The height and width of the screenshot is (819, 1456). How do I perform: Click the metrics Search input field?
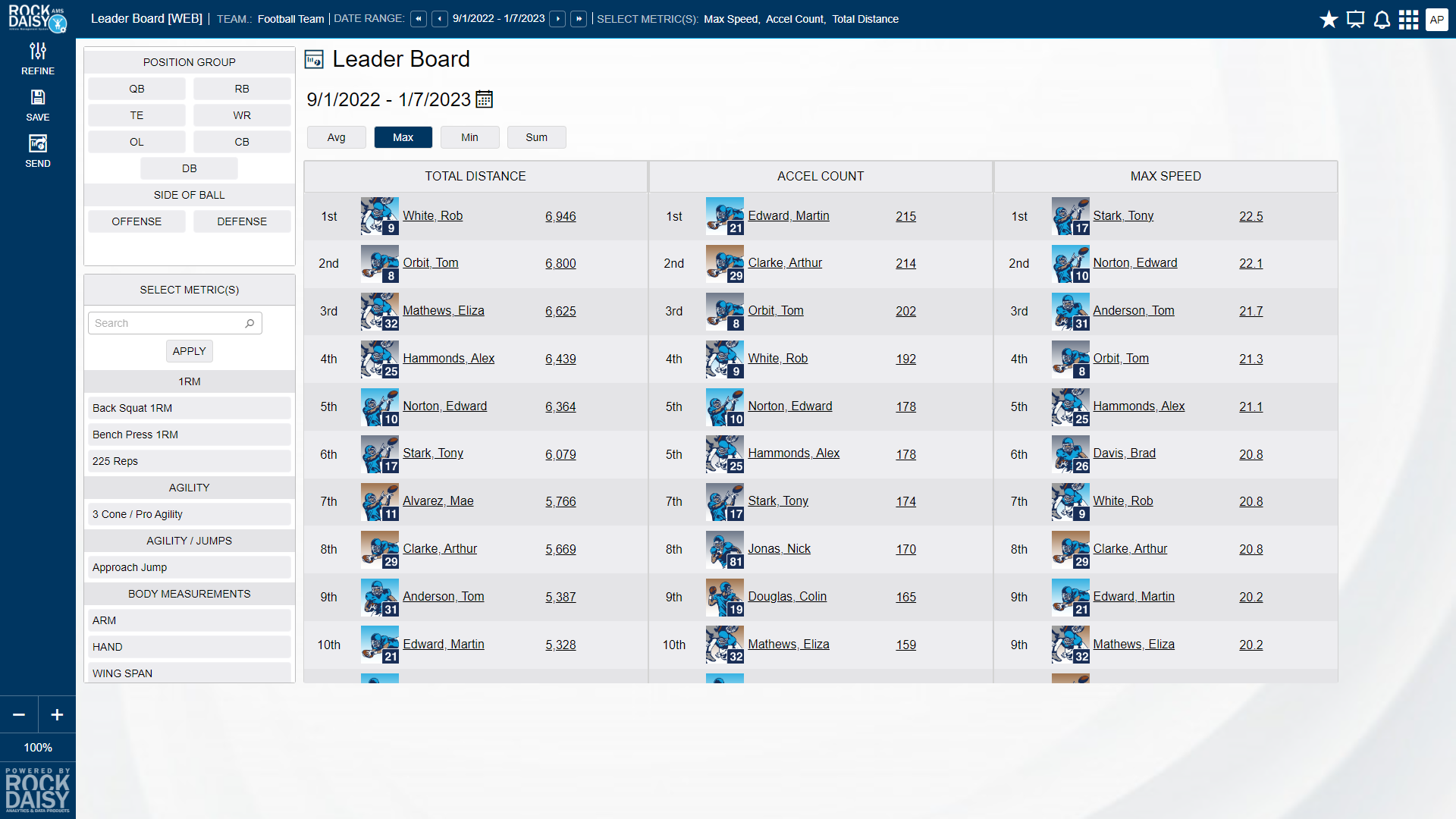(167, 323)
